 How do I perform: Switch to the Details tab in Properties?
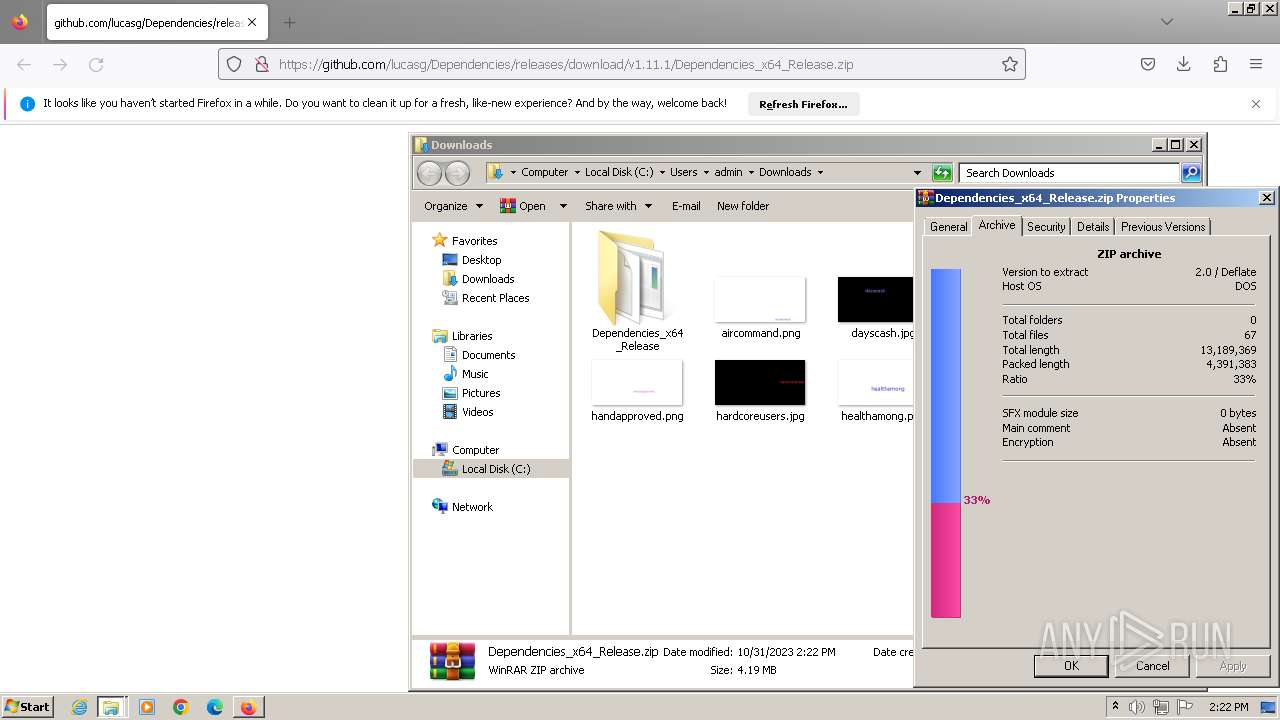coord(1093,227)
